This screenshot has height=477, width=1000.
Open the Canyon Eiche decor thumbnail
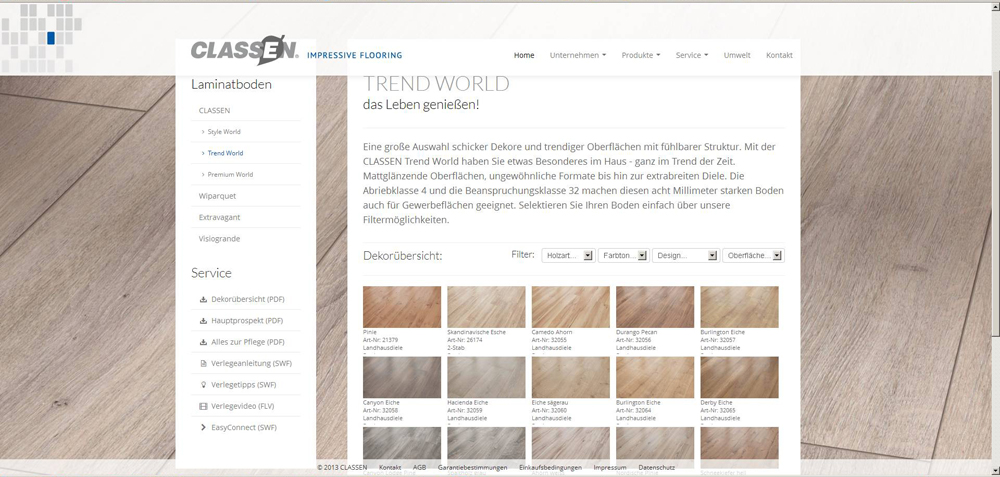tap(402, 378)
